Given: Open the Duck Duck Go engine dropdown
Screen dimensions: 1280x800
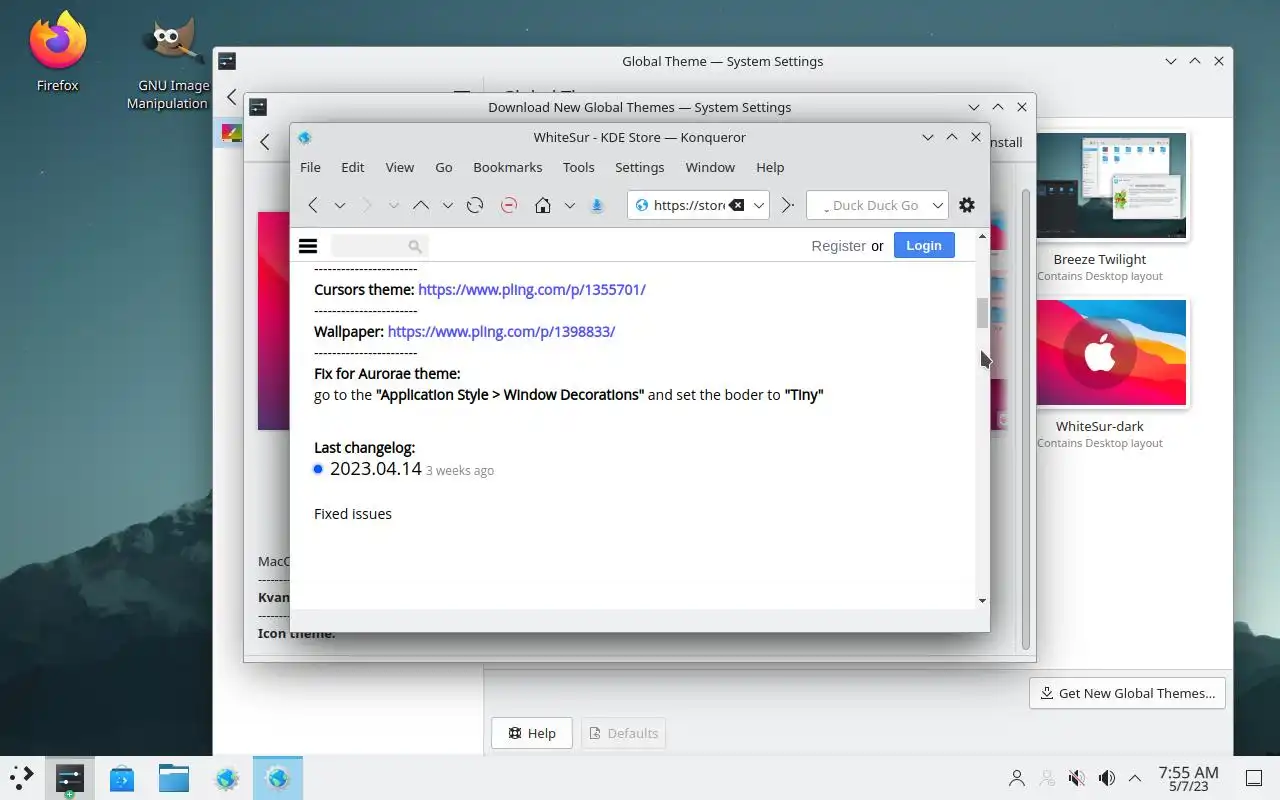Looking at the screenshot, I should click(938, 205).
